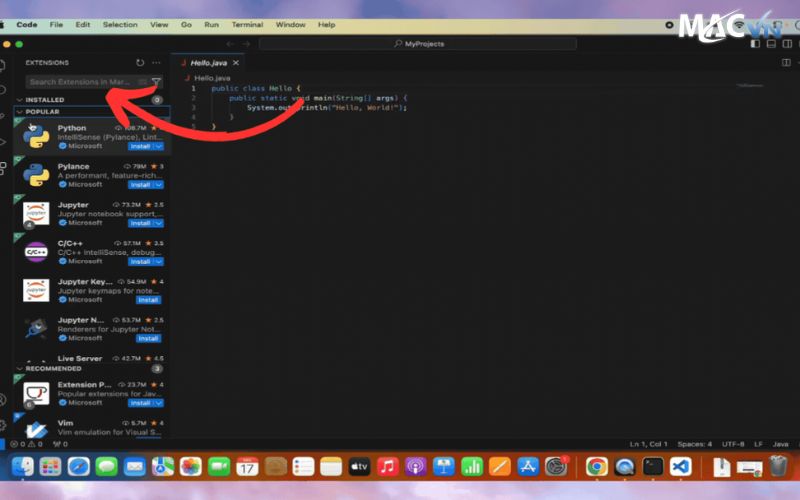Click the Extension Pack for Java logo
The height and width of the screenshot is (500, 800).
coord(36,393)
